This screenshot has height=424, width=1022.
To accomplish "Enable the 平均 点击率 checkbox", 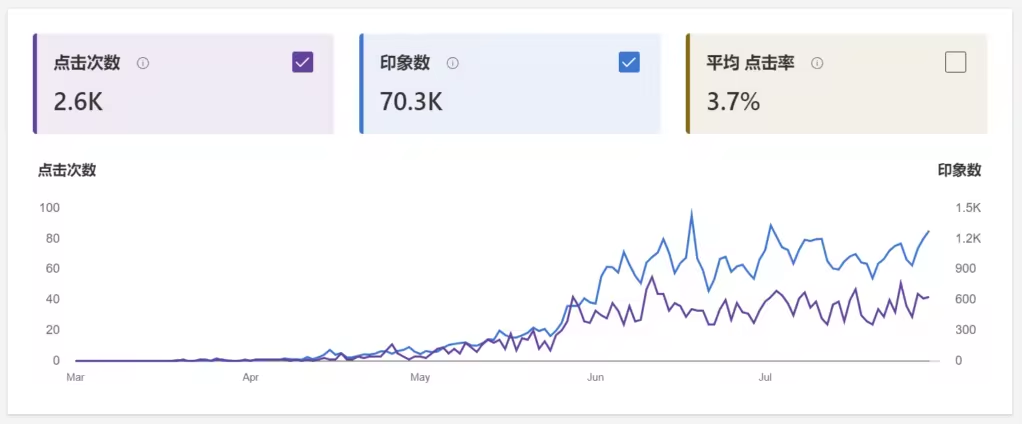I will tap(956, 63).
